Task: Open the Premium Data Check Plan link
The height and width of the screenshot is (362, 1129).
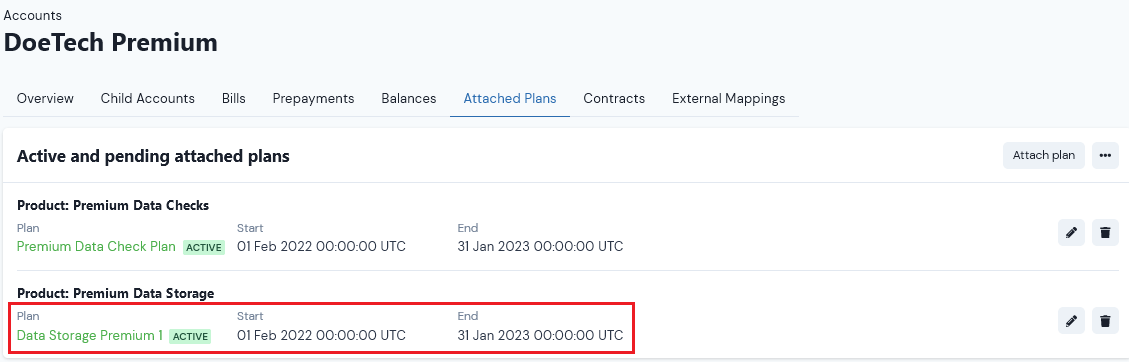Action: coord(96,247)
